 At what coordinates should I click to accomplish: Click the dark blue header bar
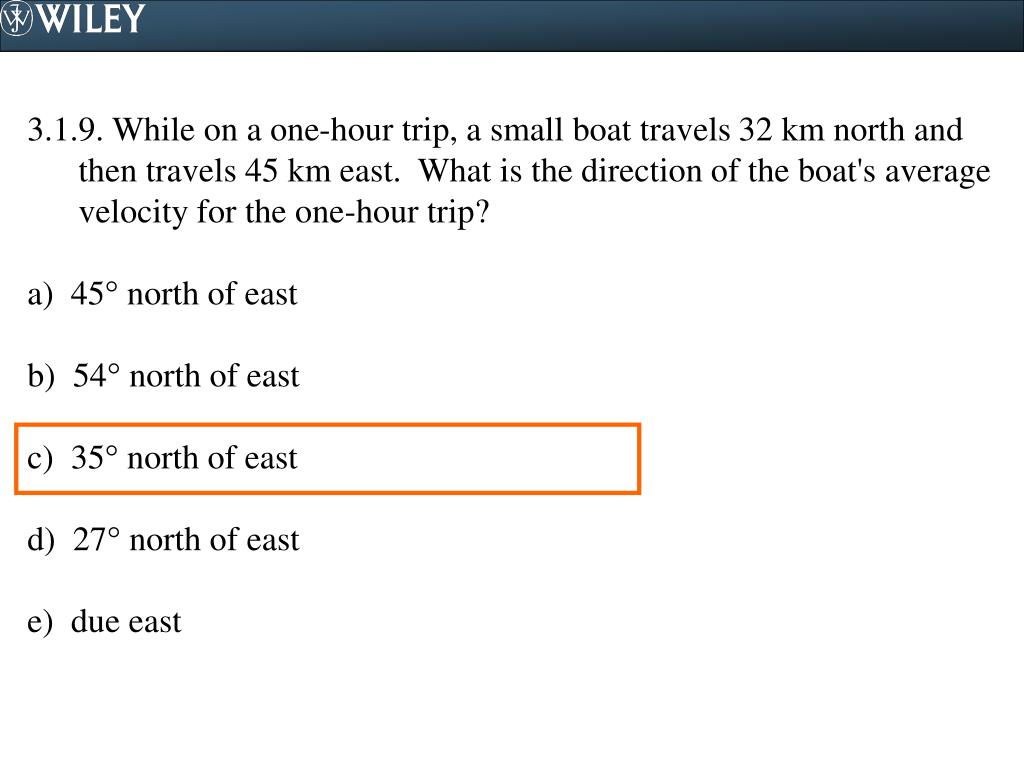coord(512,25)
